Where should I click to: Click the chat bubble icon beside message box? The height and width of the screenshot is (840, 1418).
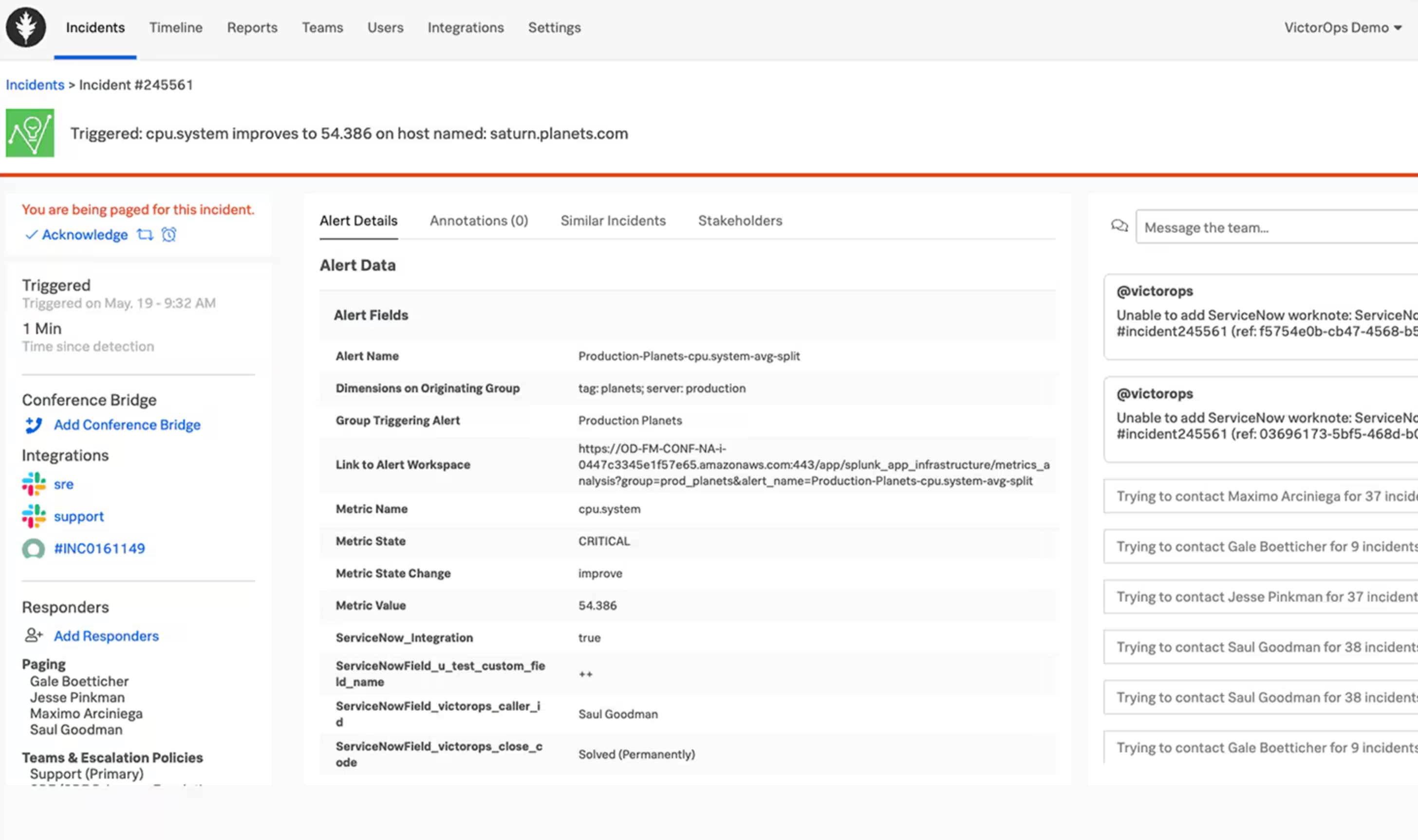click(1119, 226)
